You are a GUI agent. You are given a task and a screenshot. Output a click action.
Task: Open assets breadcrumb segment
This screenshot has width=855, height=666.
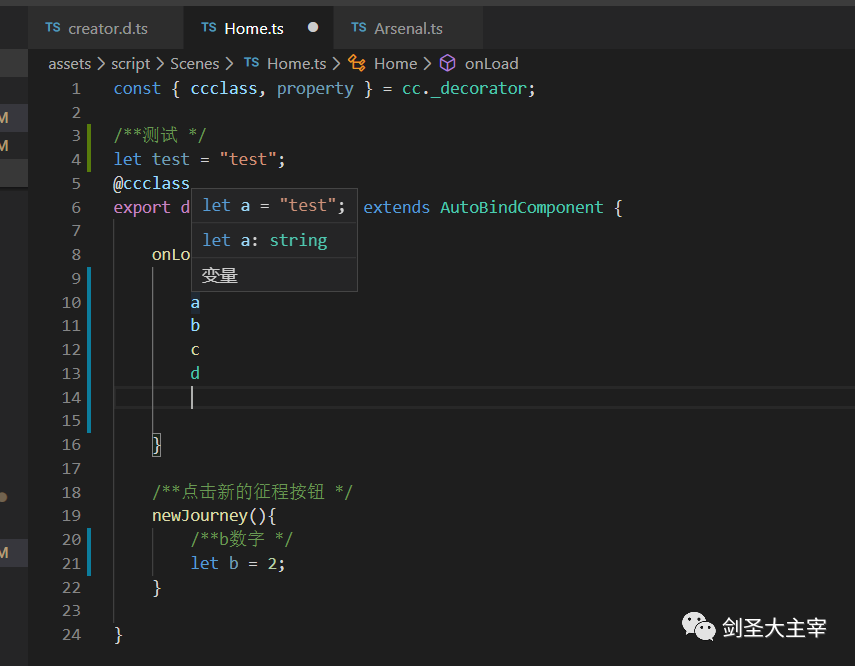pyautogui.click(x=70, y=64)
